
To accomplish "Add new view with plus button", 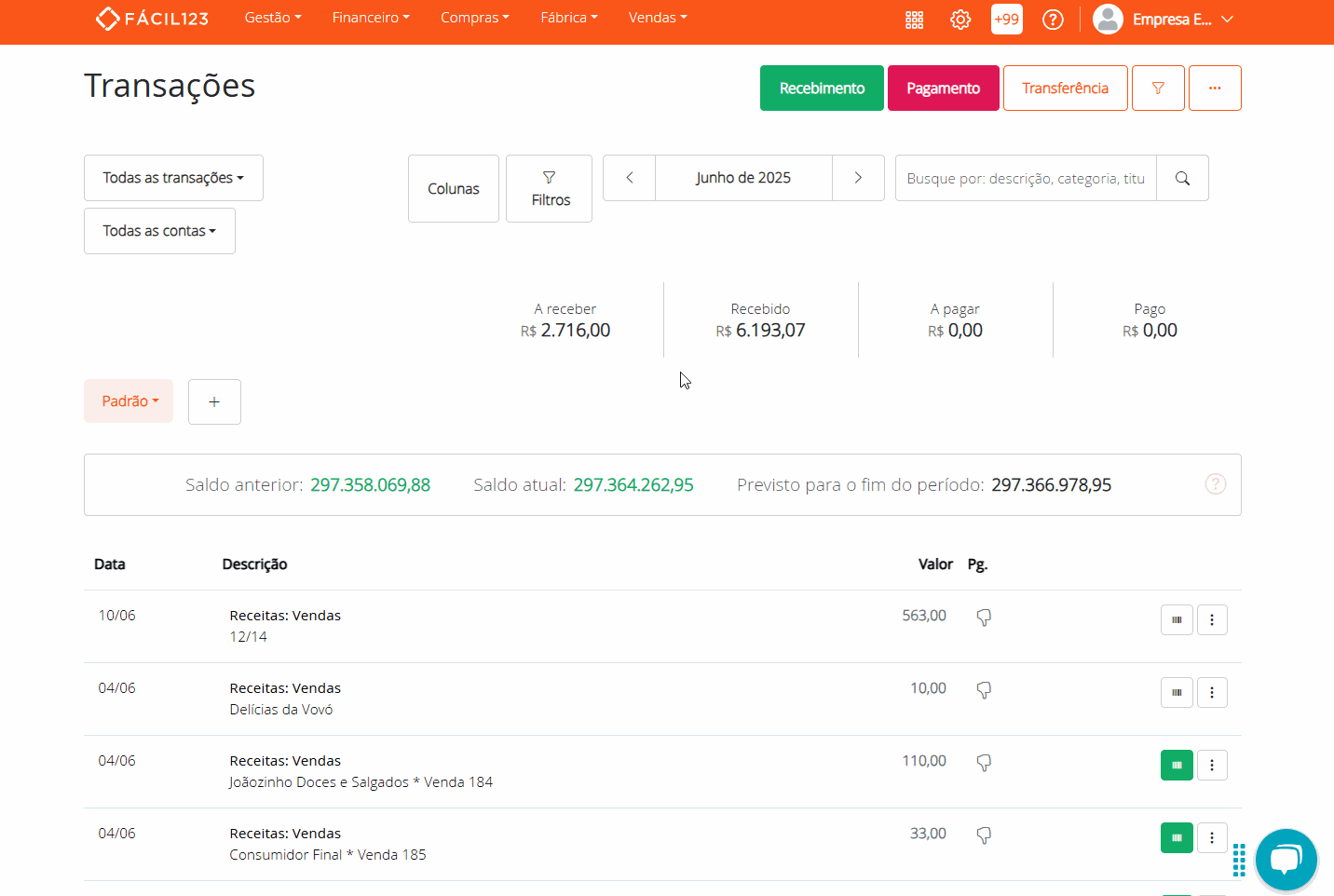I will pyautogui.click(x=214, y=401).
